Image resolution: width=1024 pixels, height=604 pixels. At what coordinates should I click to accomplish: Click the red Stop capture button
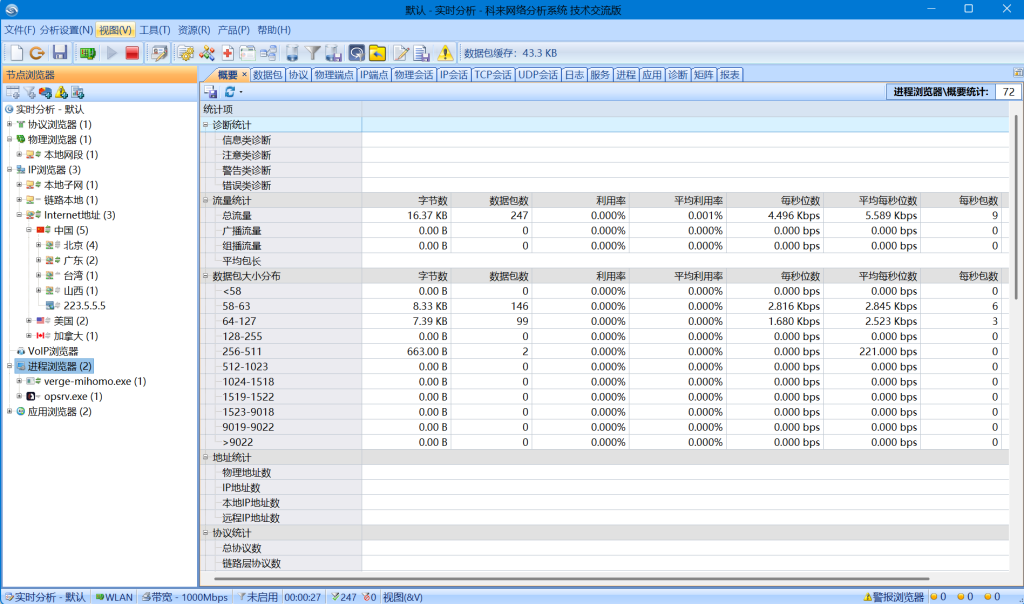132,53
